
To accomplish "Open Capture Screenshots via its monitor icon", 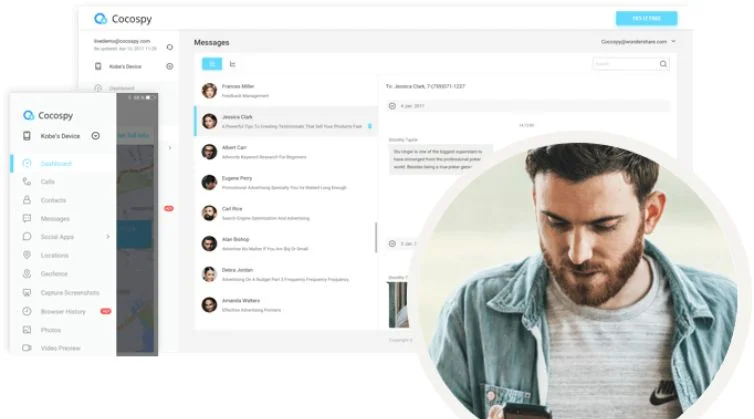I will pos(27,292).
